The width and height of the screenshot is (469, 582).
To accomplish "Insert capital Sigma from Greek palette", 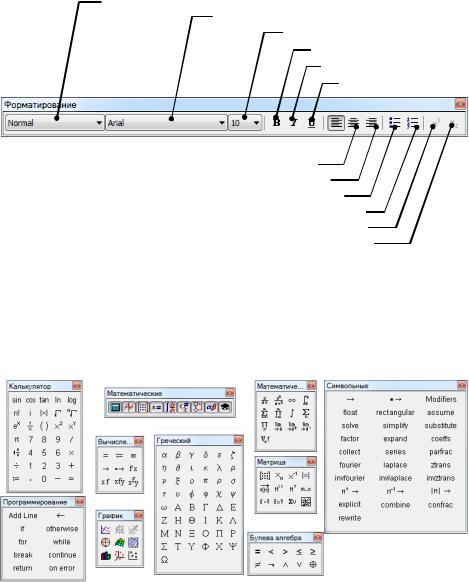I will coord(164,547).
